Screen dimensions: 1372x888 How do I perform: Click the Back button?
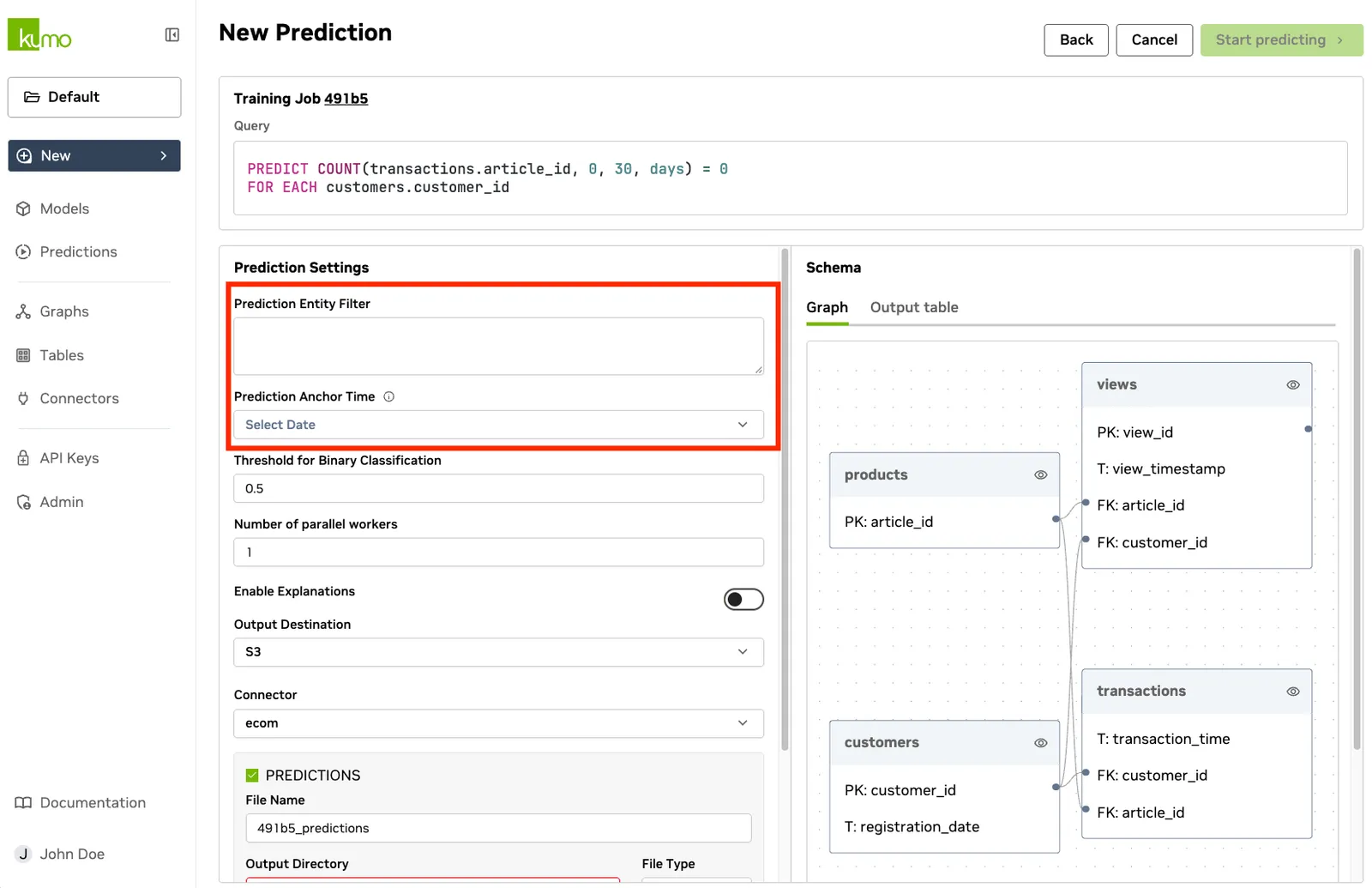(1076, 39)
